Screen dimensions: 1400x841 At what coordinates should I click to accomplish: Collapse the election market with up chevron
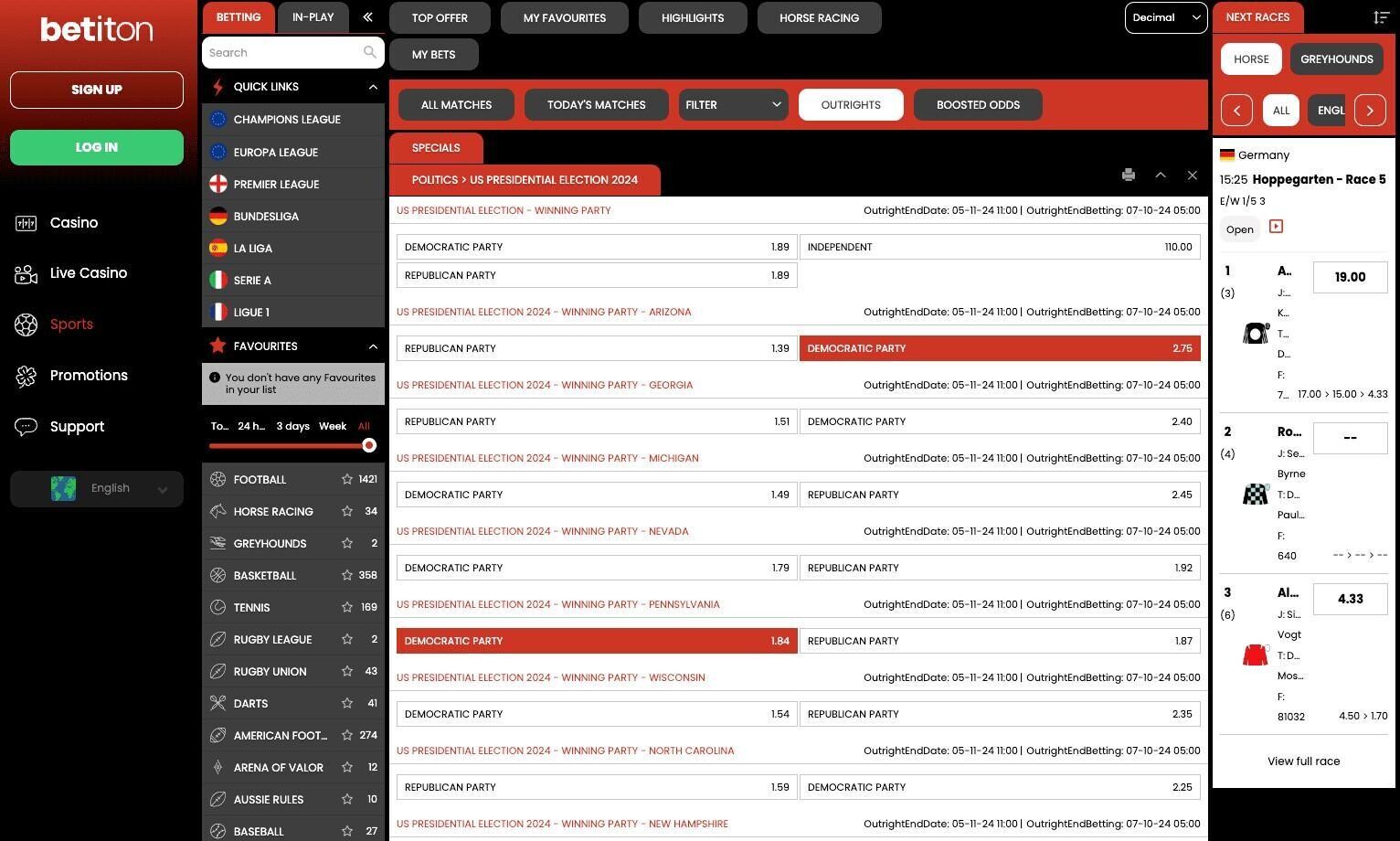[1160, 175]
